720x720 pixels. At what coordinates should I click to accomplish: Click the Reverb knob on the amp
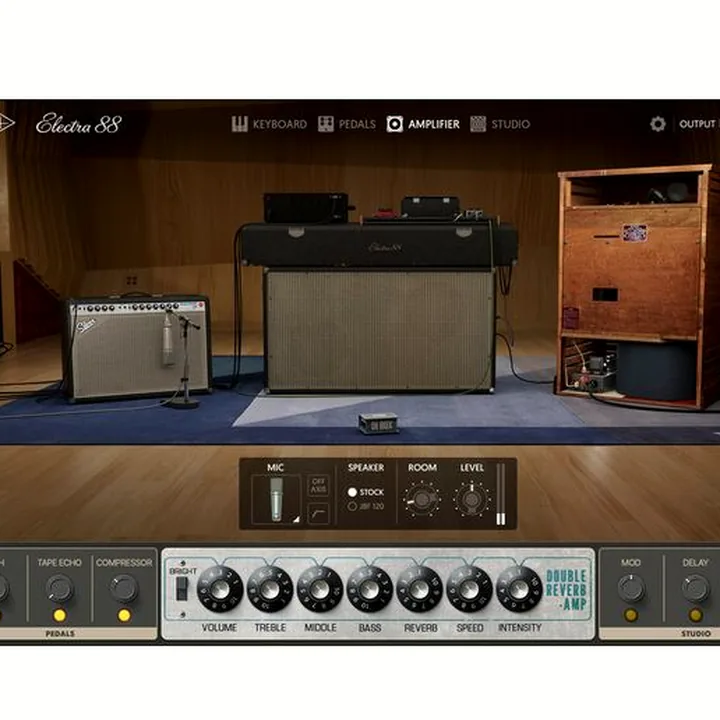tap(420, 589)
